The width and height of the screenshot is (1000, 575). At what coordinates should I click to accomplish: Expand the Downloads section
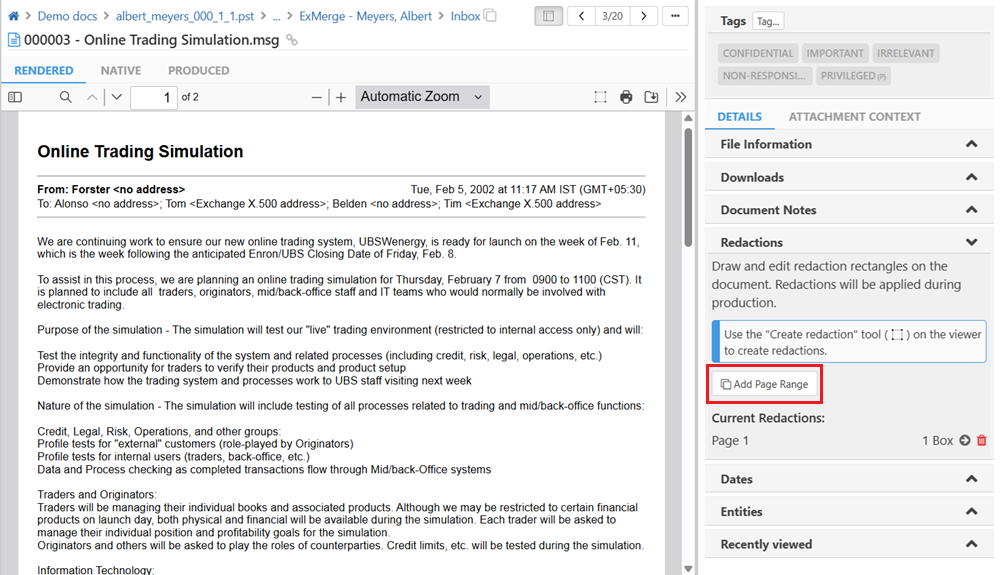click(849, 177)
